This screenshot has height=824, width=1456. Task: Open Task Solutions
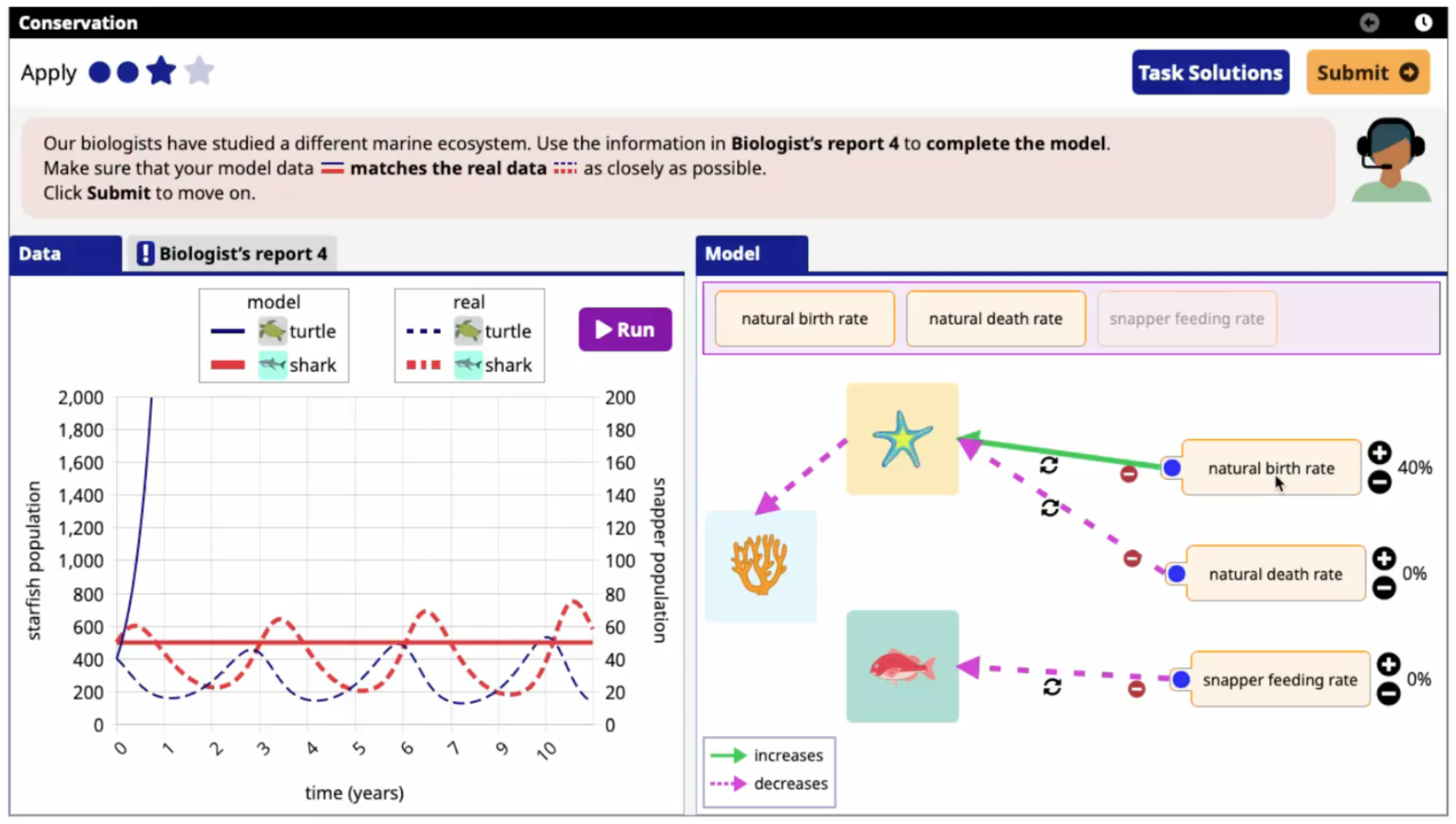[1210, 73]
